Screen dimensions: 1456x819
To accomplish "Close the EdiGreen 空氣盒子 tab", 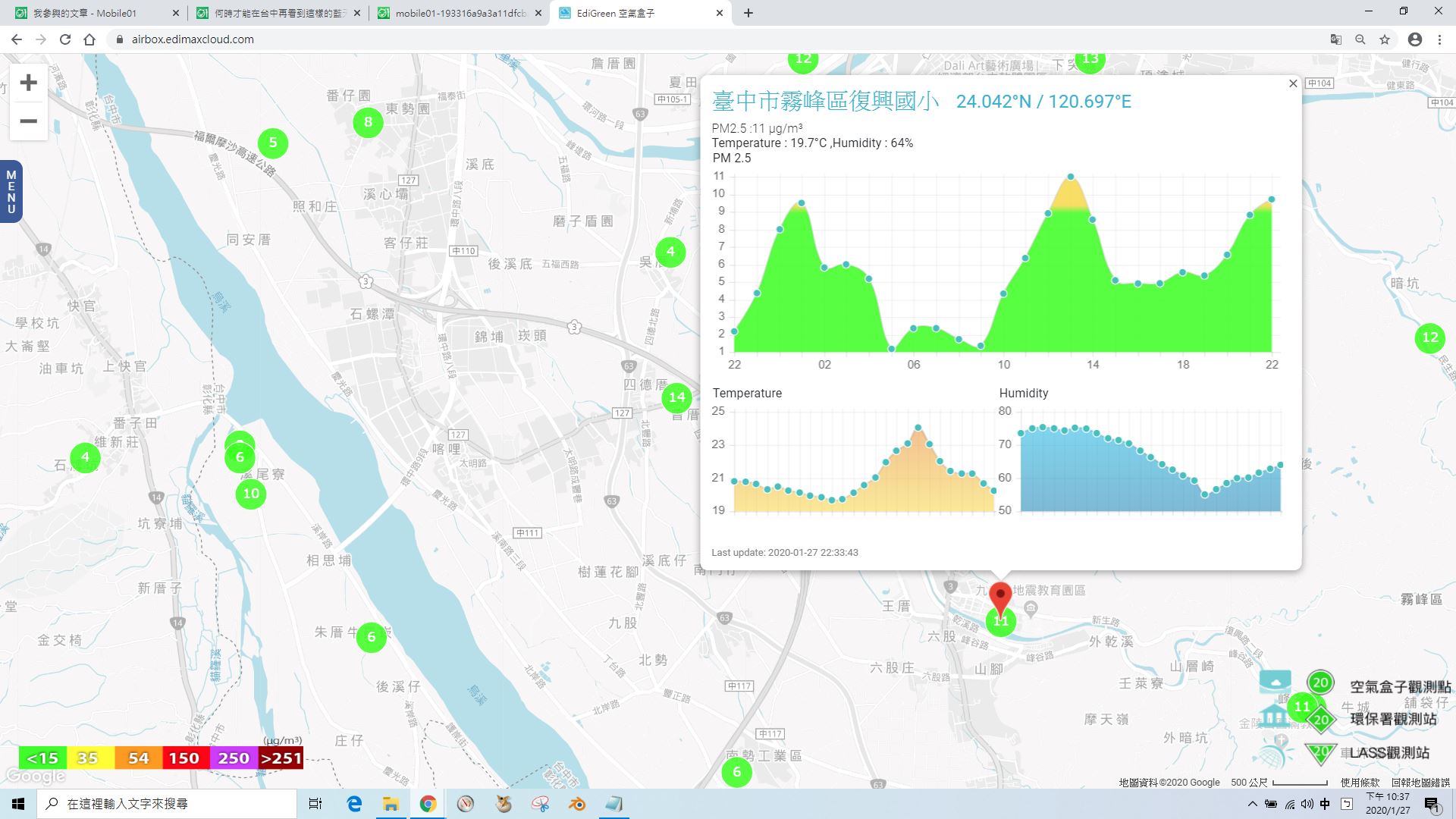I will 720,13.
